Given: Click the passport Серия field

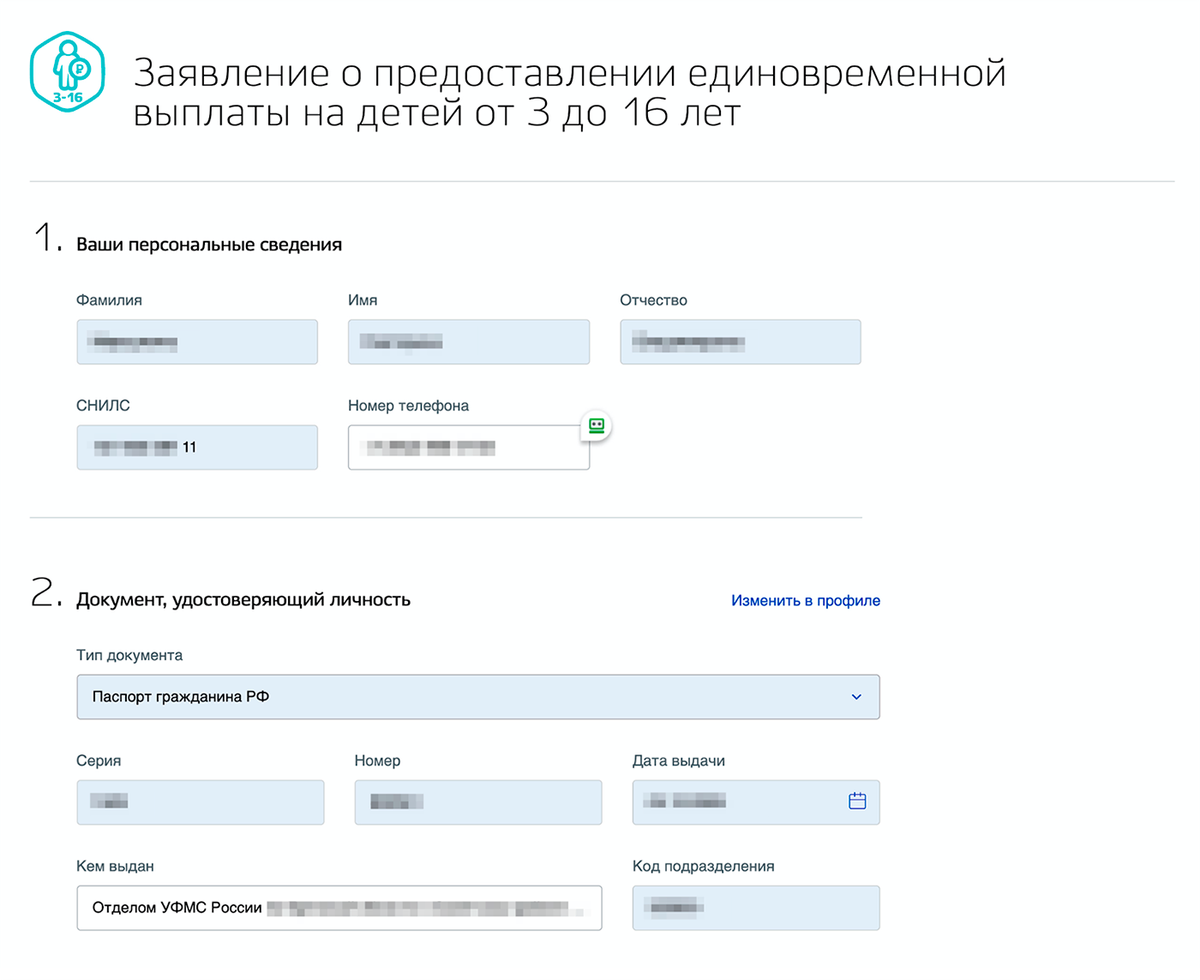Looking at the screenshot, I should point(200,802).
